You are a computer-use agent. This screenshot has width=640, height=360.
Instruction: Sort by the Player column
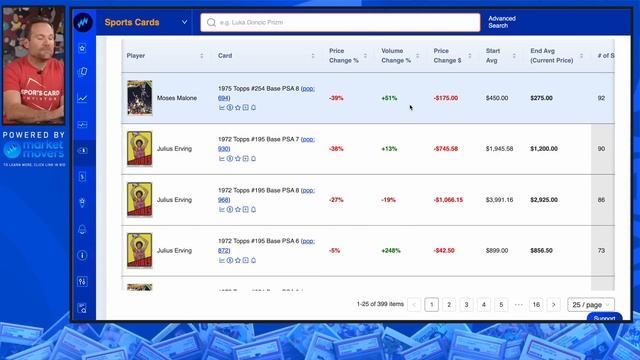(202, 56)
